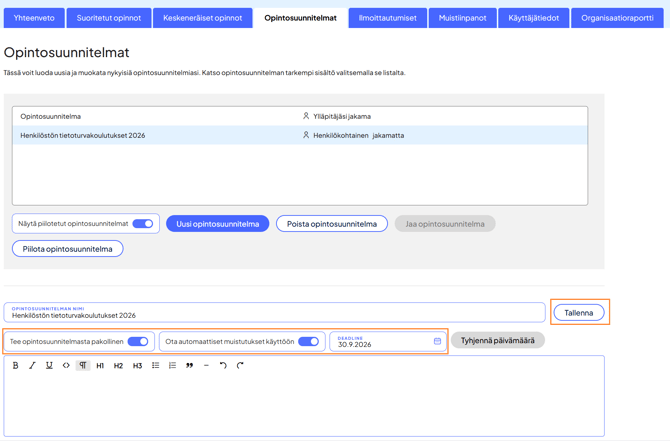Toggle underline formatting in editor
This screenshot has height=441, width=670.
point(49,366)
